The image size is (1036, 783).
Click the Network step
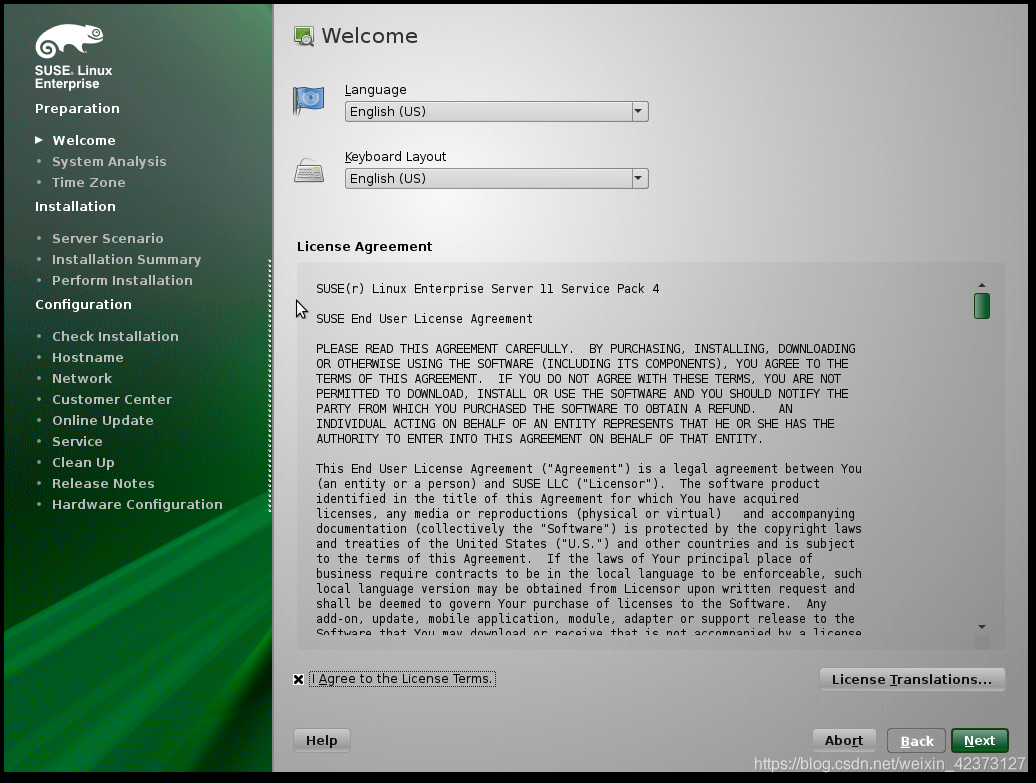pyautogui.click(x=82, y=379)
